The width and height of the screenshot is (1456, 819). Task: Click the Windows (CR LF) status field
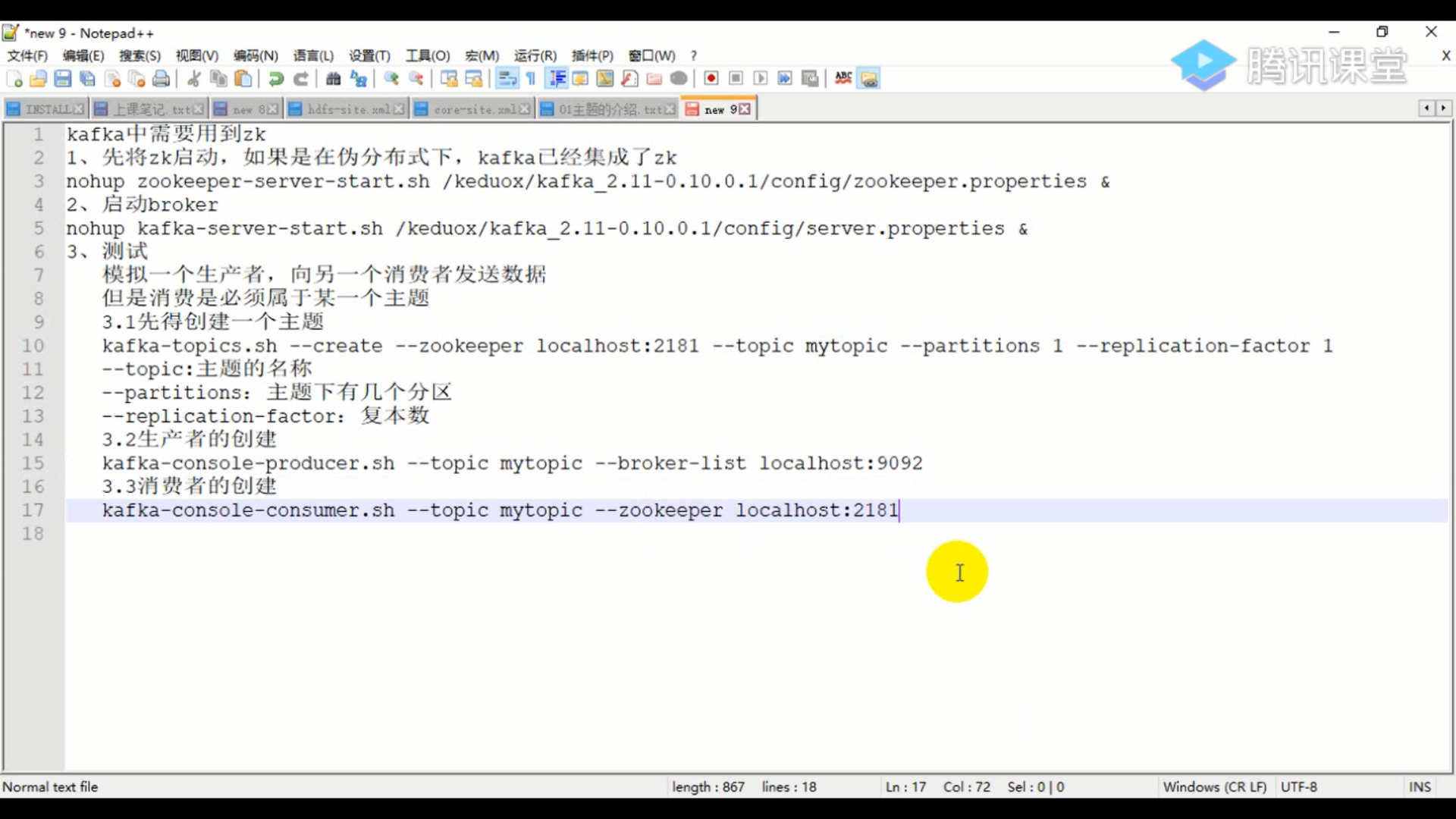(1214, 786)
